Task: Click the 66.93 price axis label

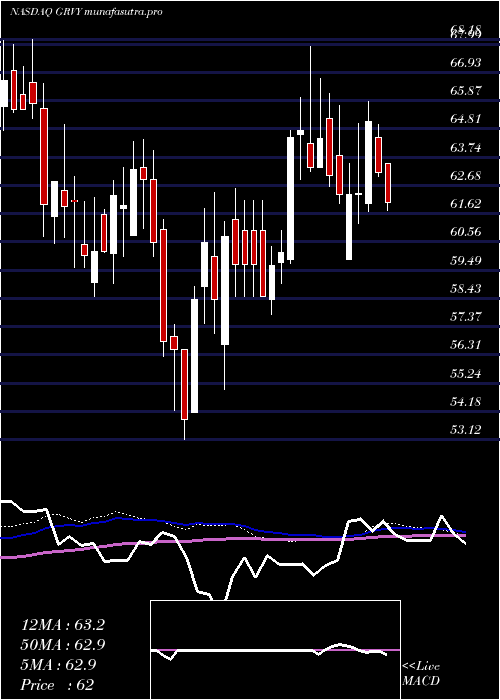Action: pos(466,62)
